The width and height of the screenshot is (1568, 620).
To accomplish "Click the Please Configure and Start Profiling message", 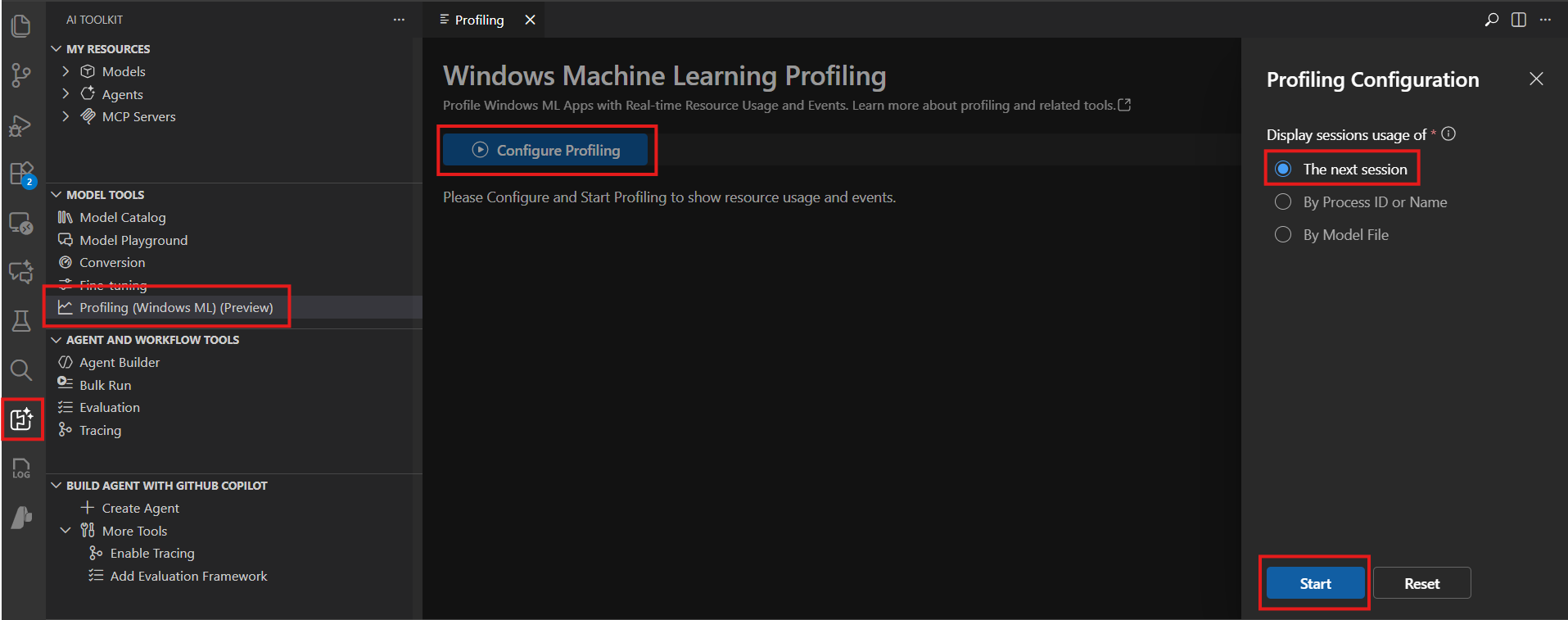I will [x=669, y=197].
